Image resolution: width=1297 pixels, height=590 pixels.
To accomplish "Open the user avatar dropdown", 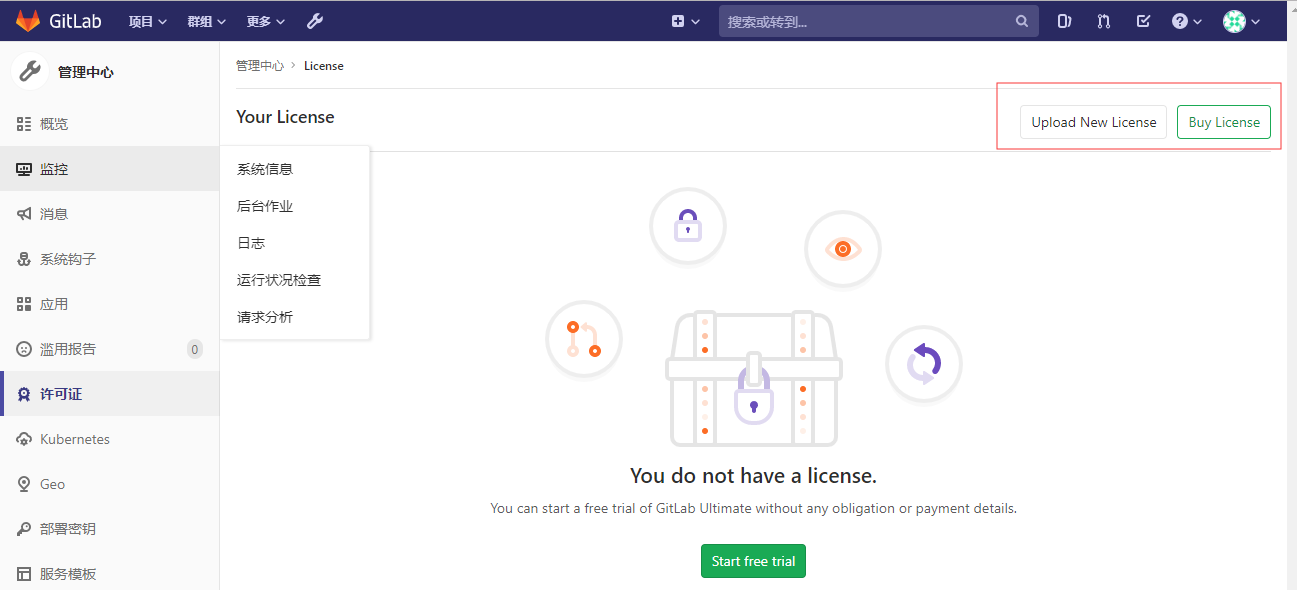I will point(1240,20).
